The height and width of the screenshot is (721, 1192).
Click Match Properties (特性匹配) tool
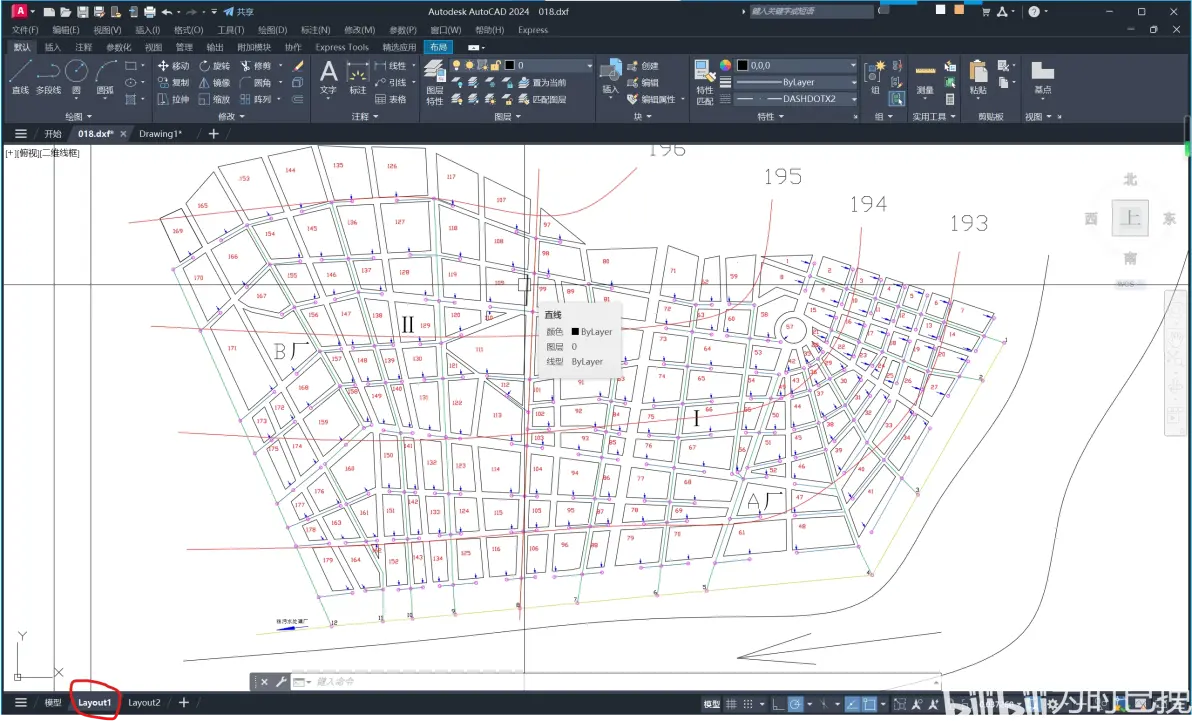(x=705, y=82)
